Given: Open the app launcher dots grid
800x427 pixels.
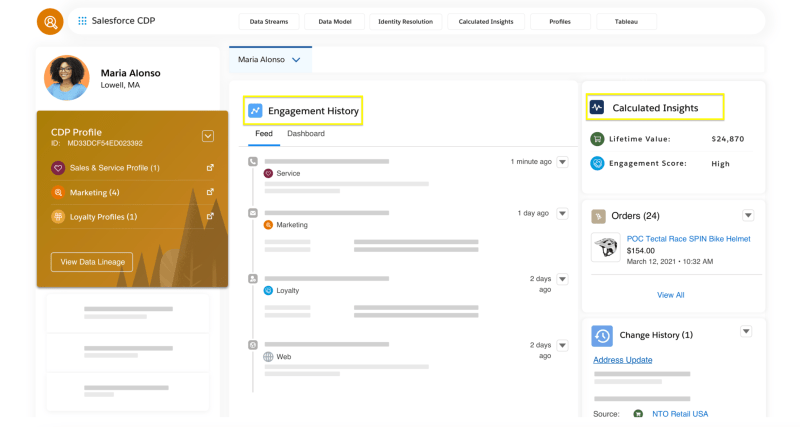Looking at the screenshot, I should click(x=82, y=21).
